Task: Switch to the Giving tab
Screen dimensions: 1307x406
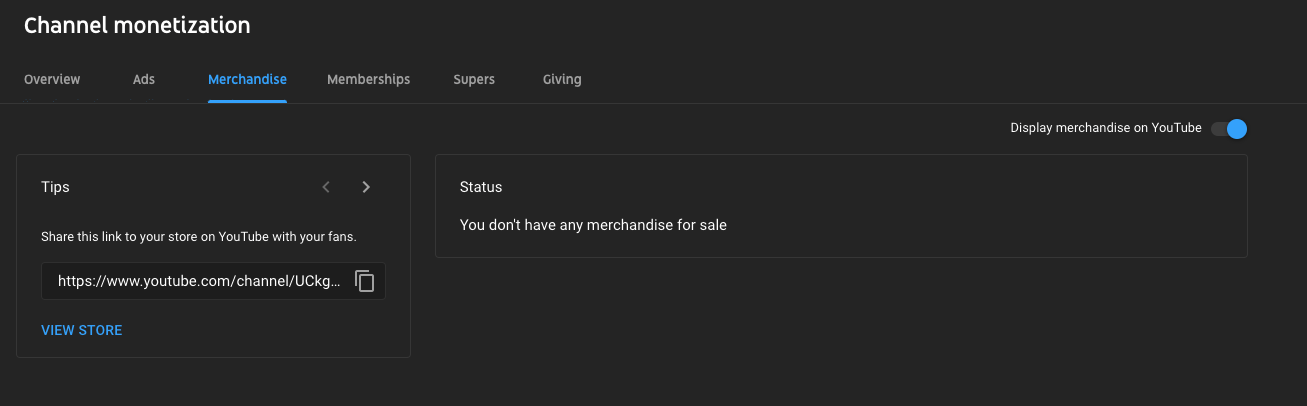Action: click(562, 79)
